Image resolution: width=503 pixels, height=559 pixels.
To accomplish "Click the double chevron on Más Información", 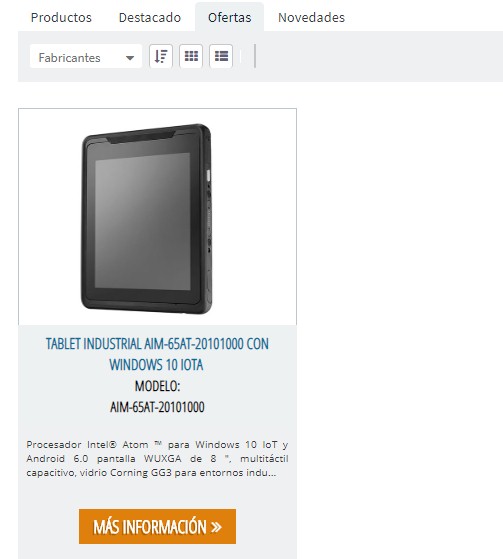I will coord(216,527).
